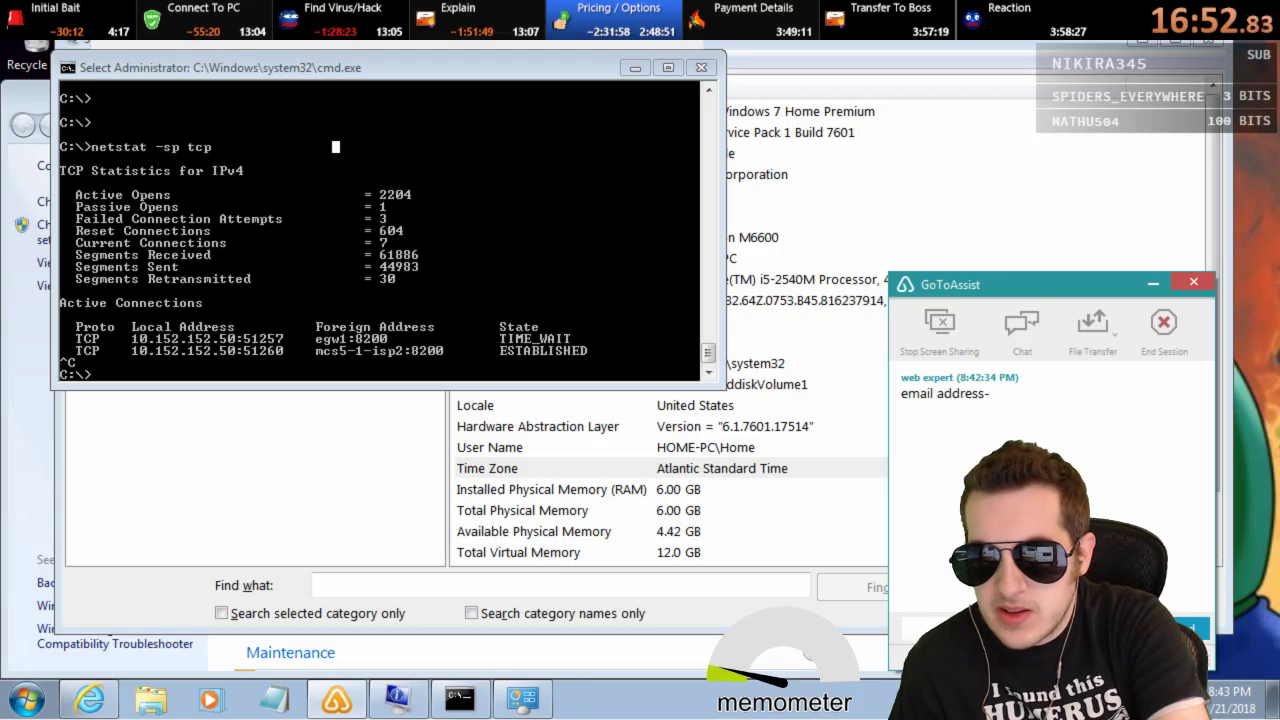This screenshot has width=1280, height=720.
Task: Launch Internet Explorer from the taskbar
Action: tap(89, 698)
